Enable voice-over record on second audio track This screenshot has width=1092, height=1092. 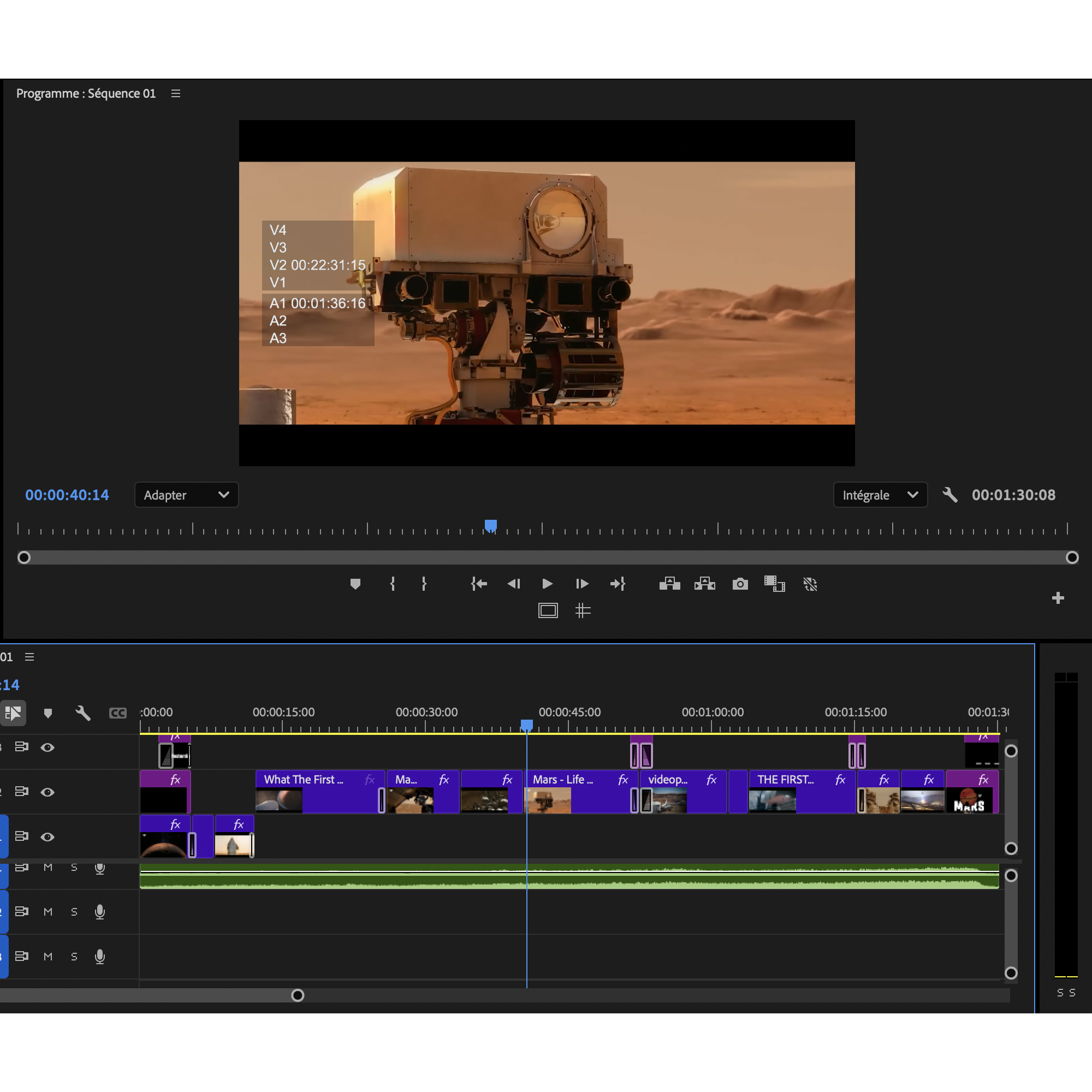pos(100,912)
